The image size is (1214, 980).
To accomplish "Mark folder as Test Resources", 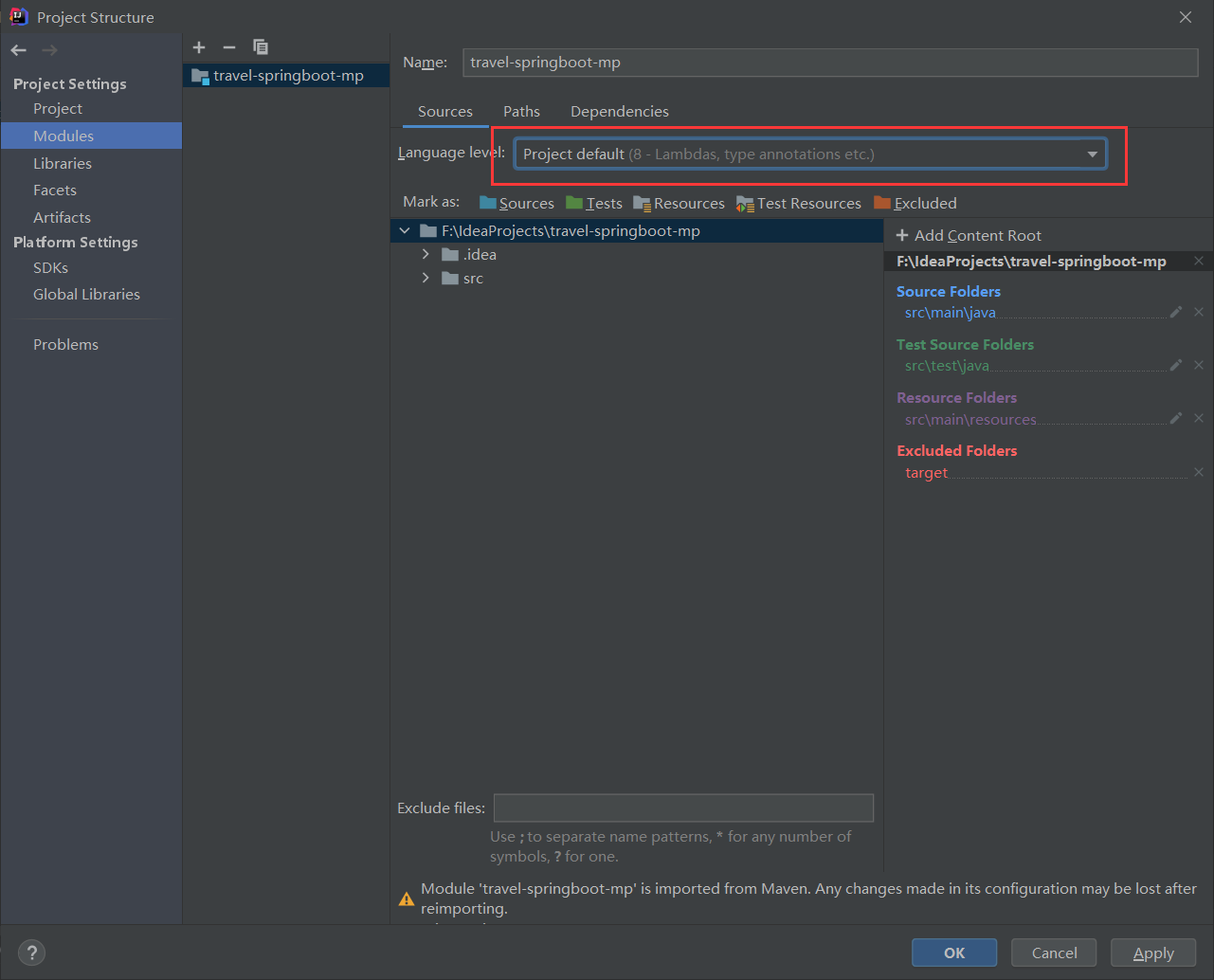I will click(x=799, y=203).
